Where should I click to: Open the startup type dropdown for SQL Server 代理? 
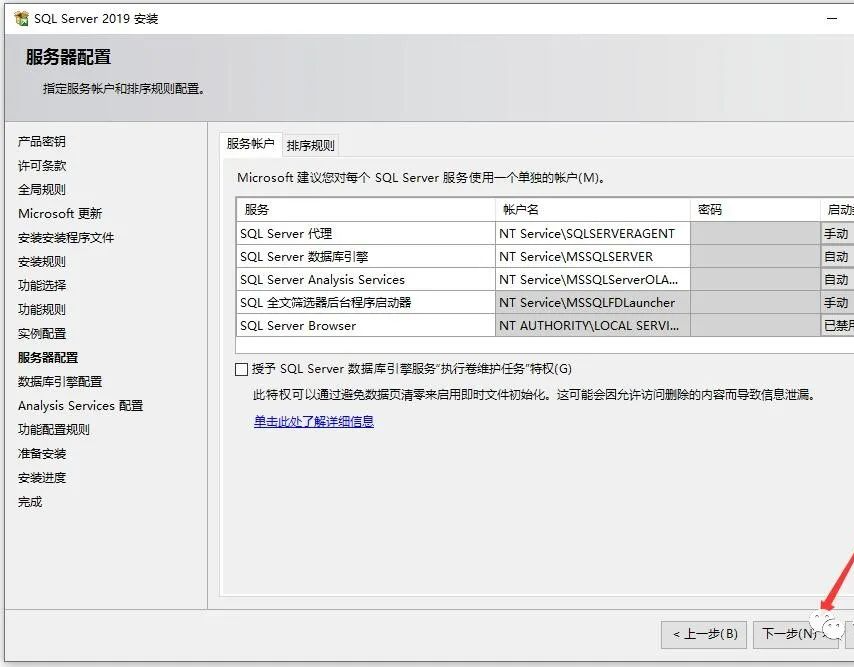[838, 233]
